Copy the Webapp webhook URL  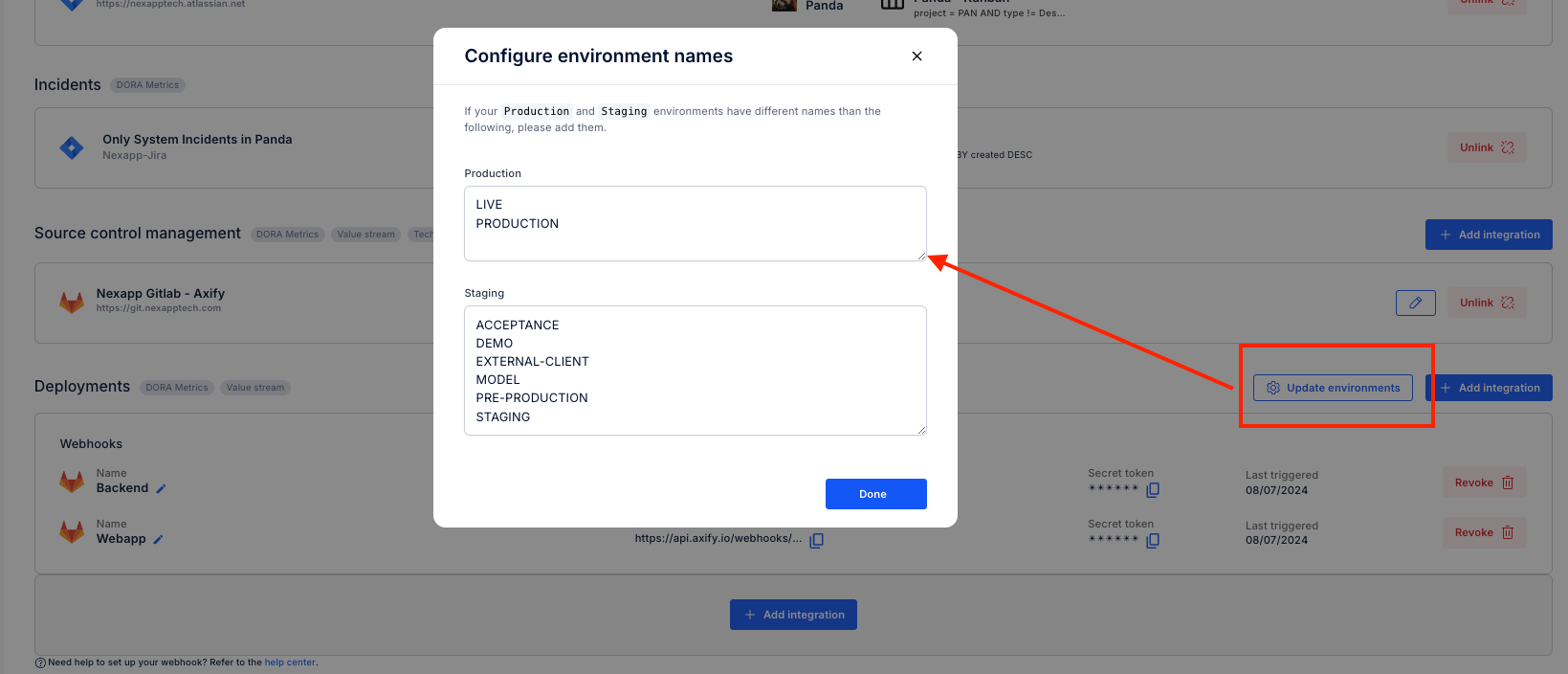pos(816,541)
